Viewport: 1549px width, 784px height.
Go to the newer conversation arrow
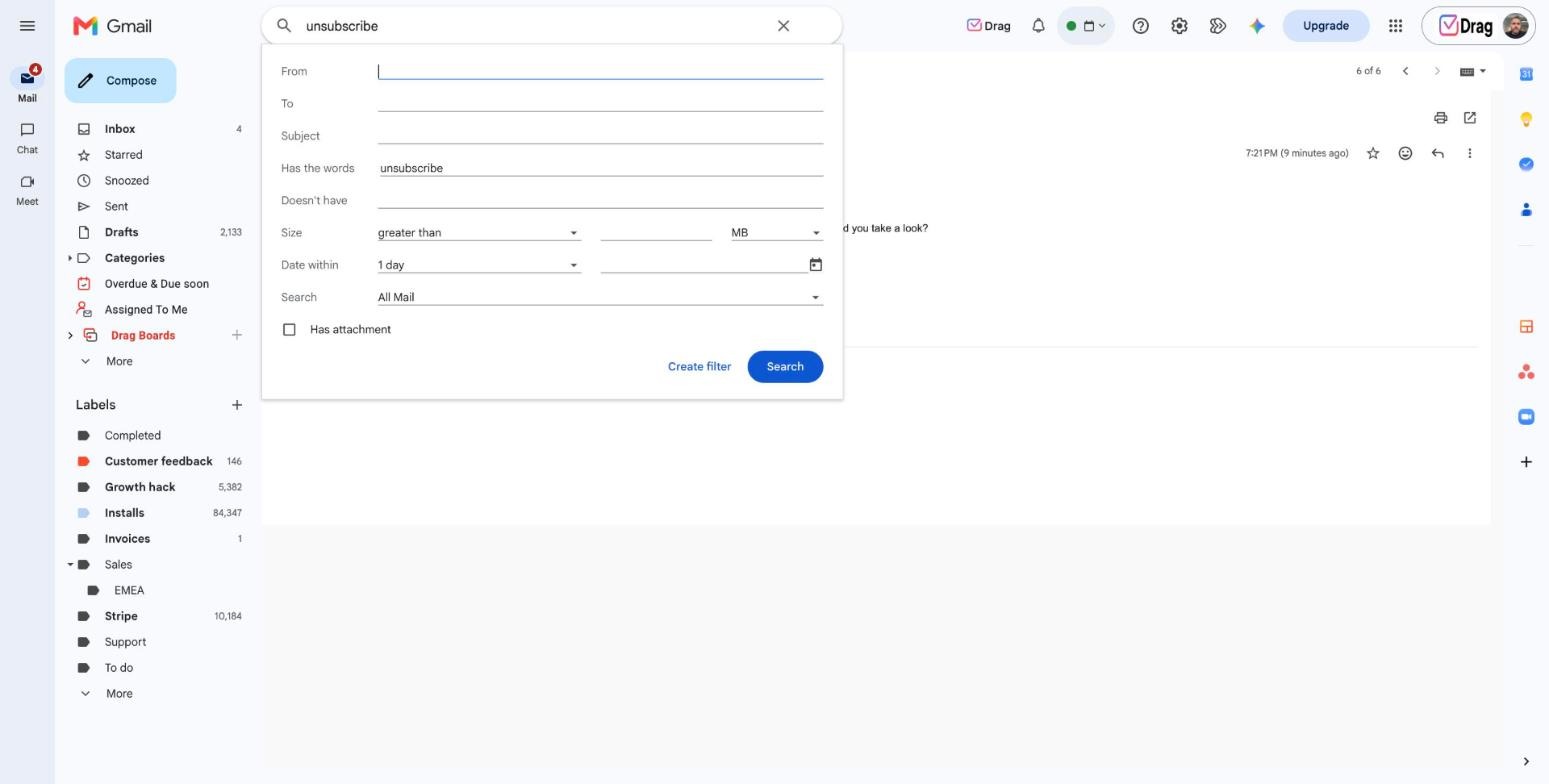1405,71
